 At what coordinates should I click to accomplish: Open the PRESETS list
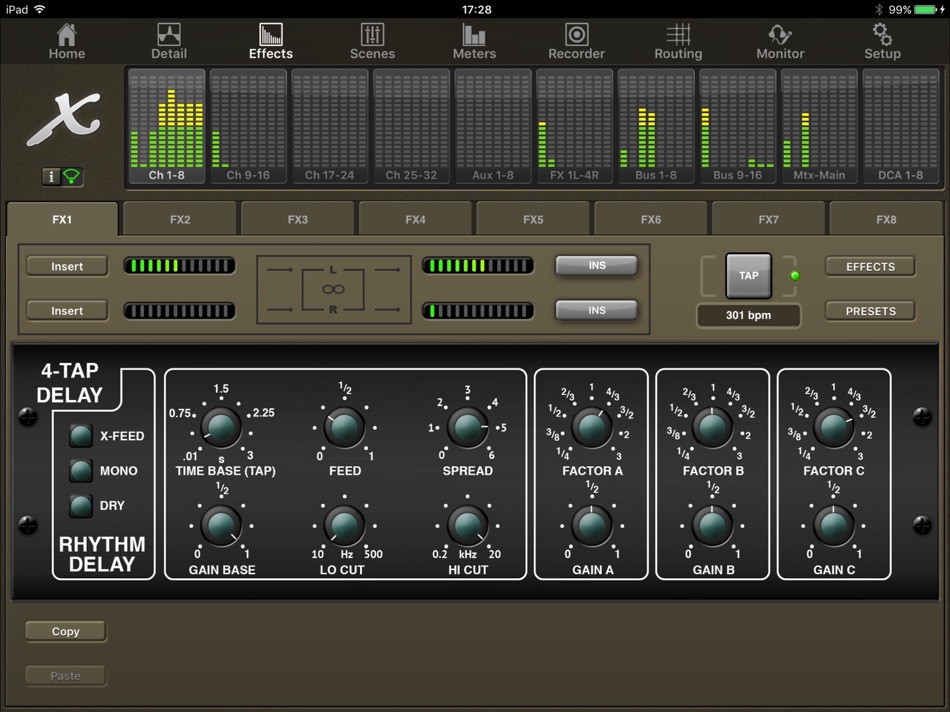(x=868, y=310)
